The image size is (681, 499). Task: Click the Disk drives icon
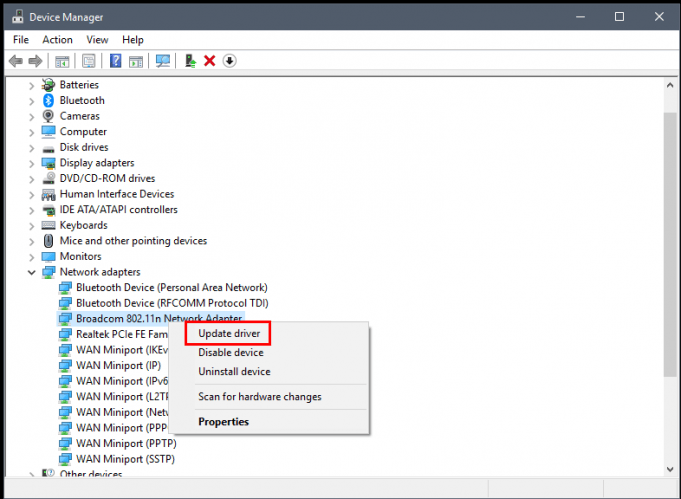pos(48,149)
